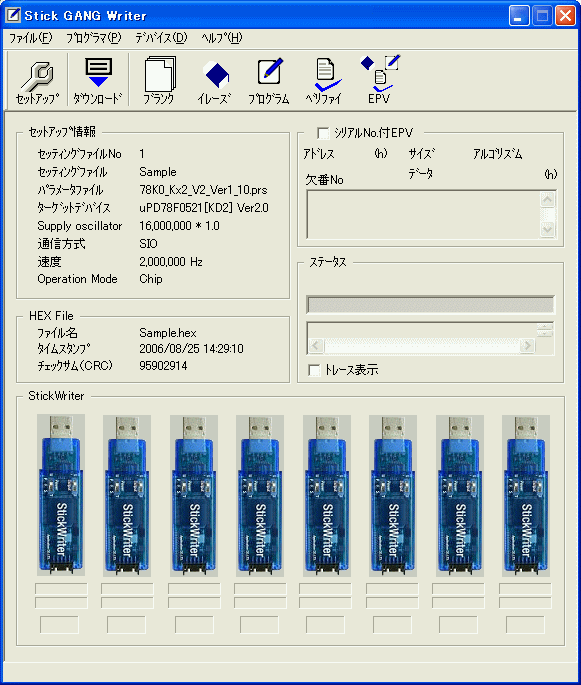Minimize the Stick GANG Writer window

tap(519, 16)
